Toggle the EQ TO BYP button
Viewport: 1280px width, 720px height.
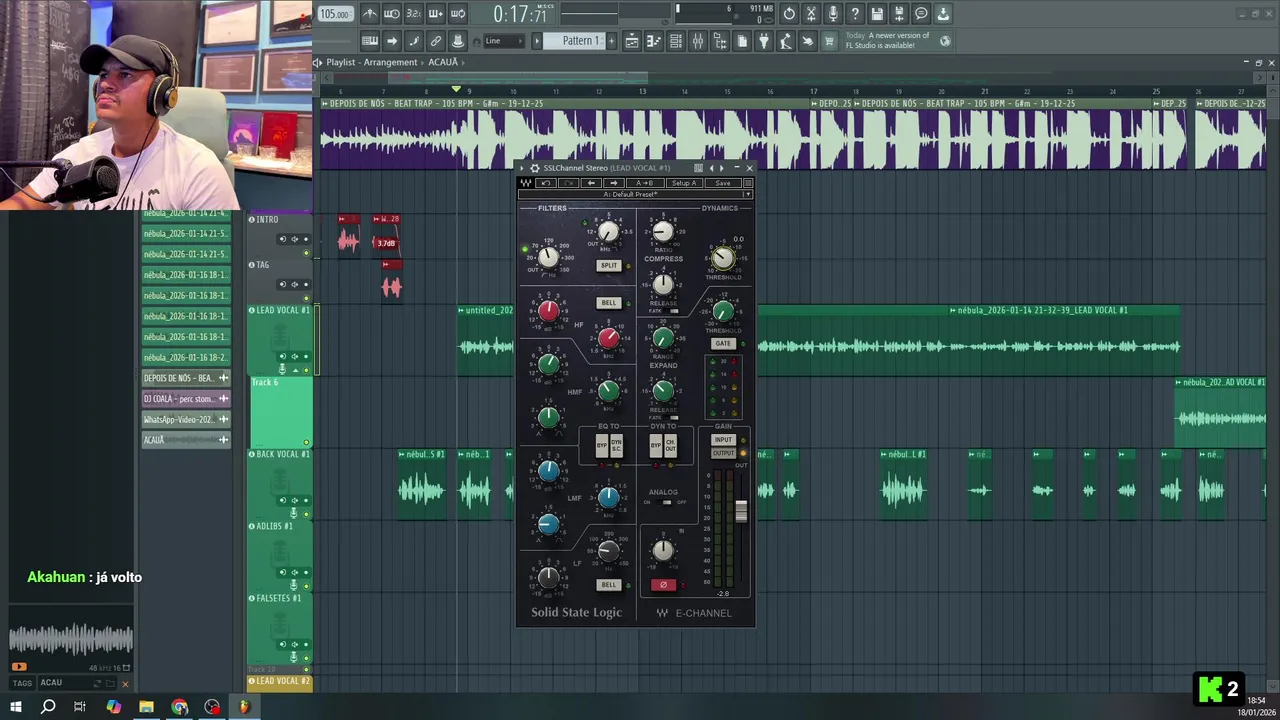[602, 447]
